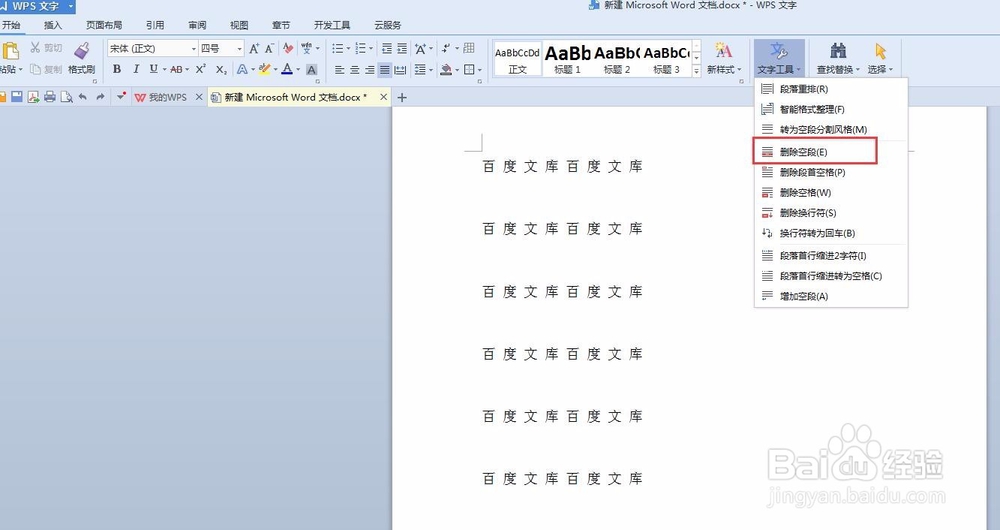
Task: Choose 段落重排(R) menu item
Action: click(x=830, y=89)
